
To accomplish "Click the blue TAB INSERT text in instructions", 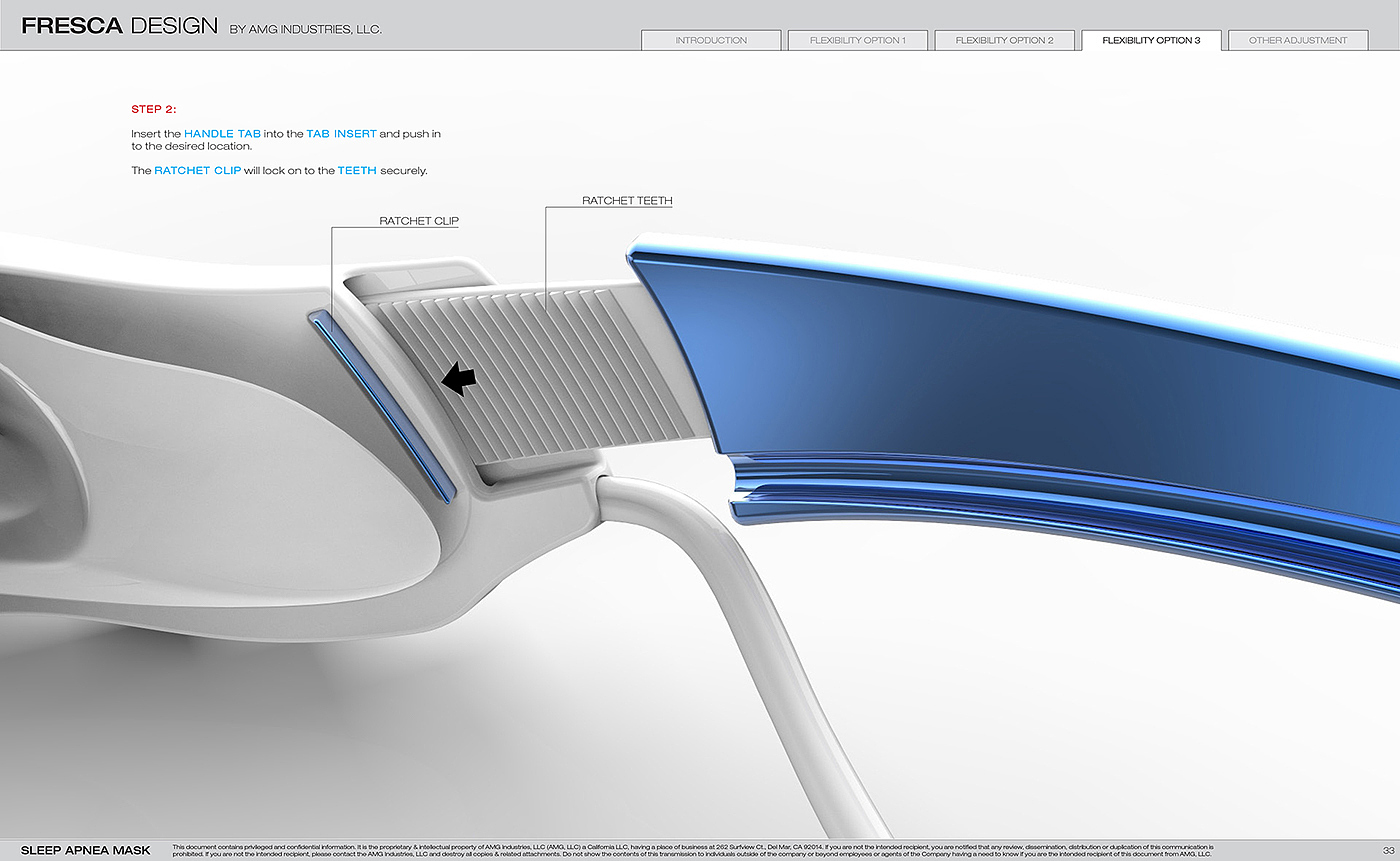I will pyautogui.click(x=341, y=134).
